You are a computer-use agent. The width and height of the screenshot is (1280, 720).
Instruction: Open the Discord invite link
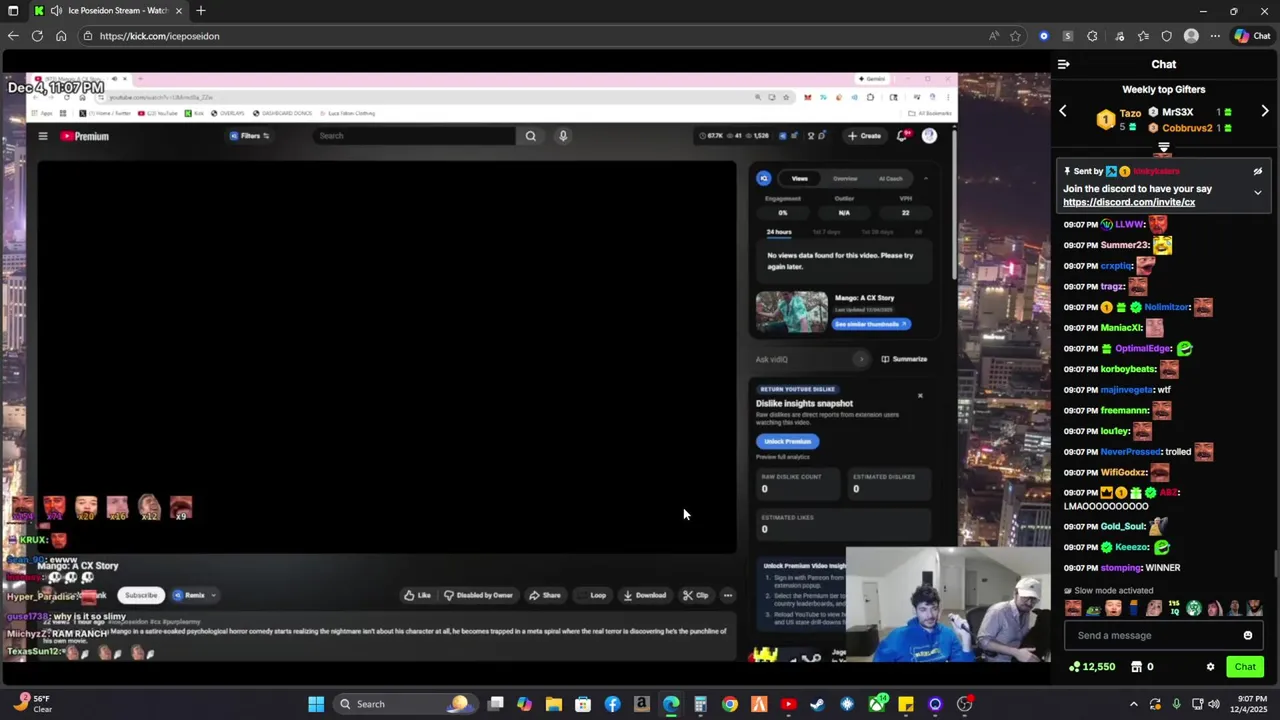tap(1129, 202)
